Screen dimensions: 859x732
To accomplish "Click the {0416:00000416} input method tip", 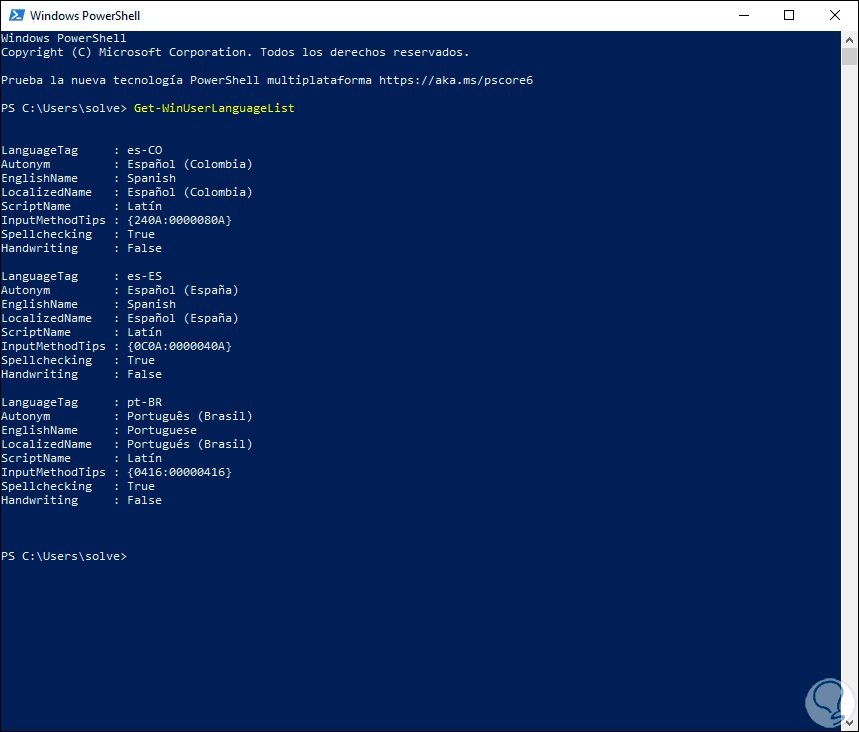I will tap(179, 472).
